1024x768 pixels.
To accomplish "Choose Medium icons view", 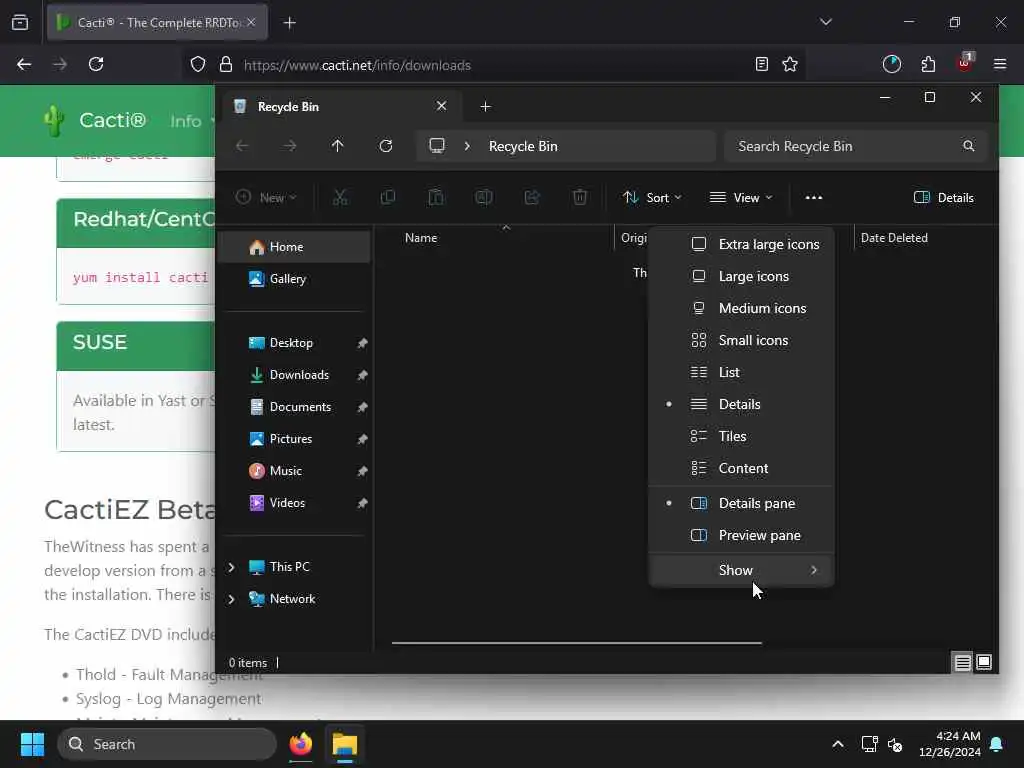I will [741, 308].
